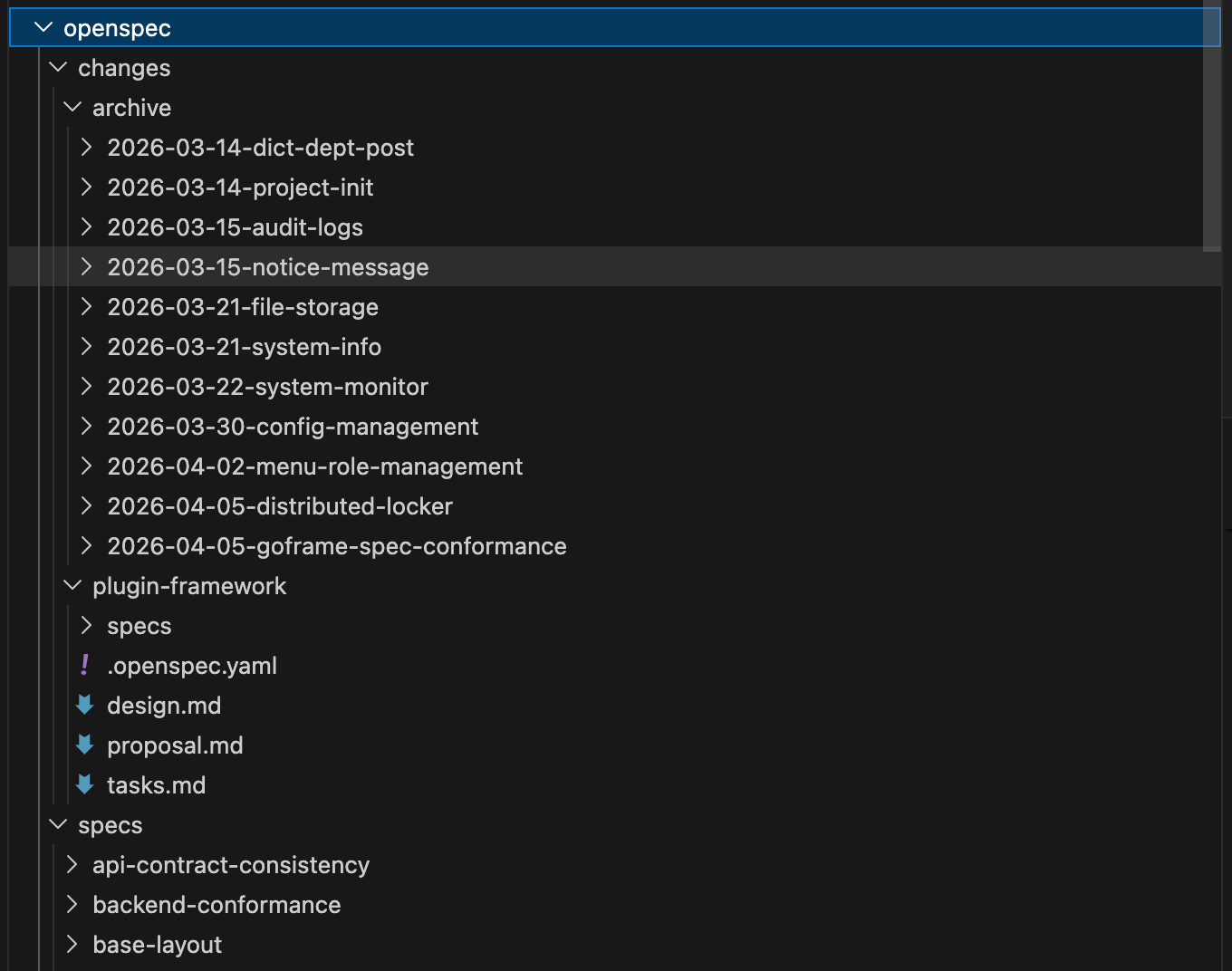Select the 2026-04-05-goframe-spec-conformance folder
Image resolution: width=1232 pixels, height=971 pixels.
pyautogui.click(x=336, y=546)
